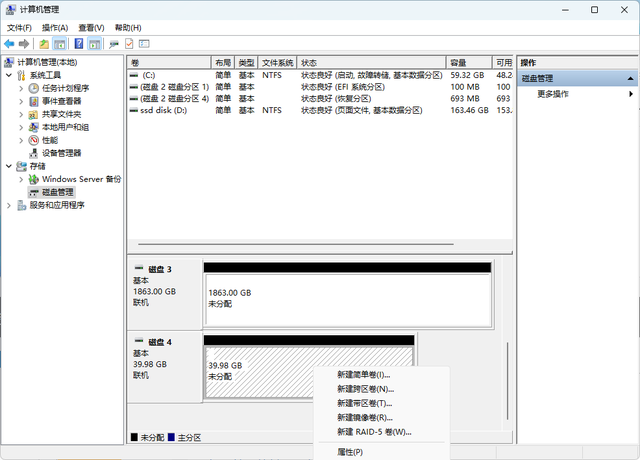The width and height of the screenshot is (640, 460).
Task: Sort by the 卷 column header
Action: [169, 63]
